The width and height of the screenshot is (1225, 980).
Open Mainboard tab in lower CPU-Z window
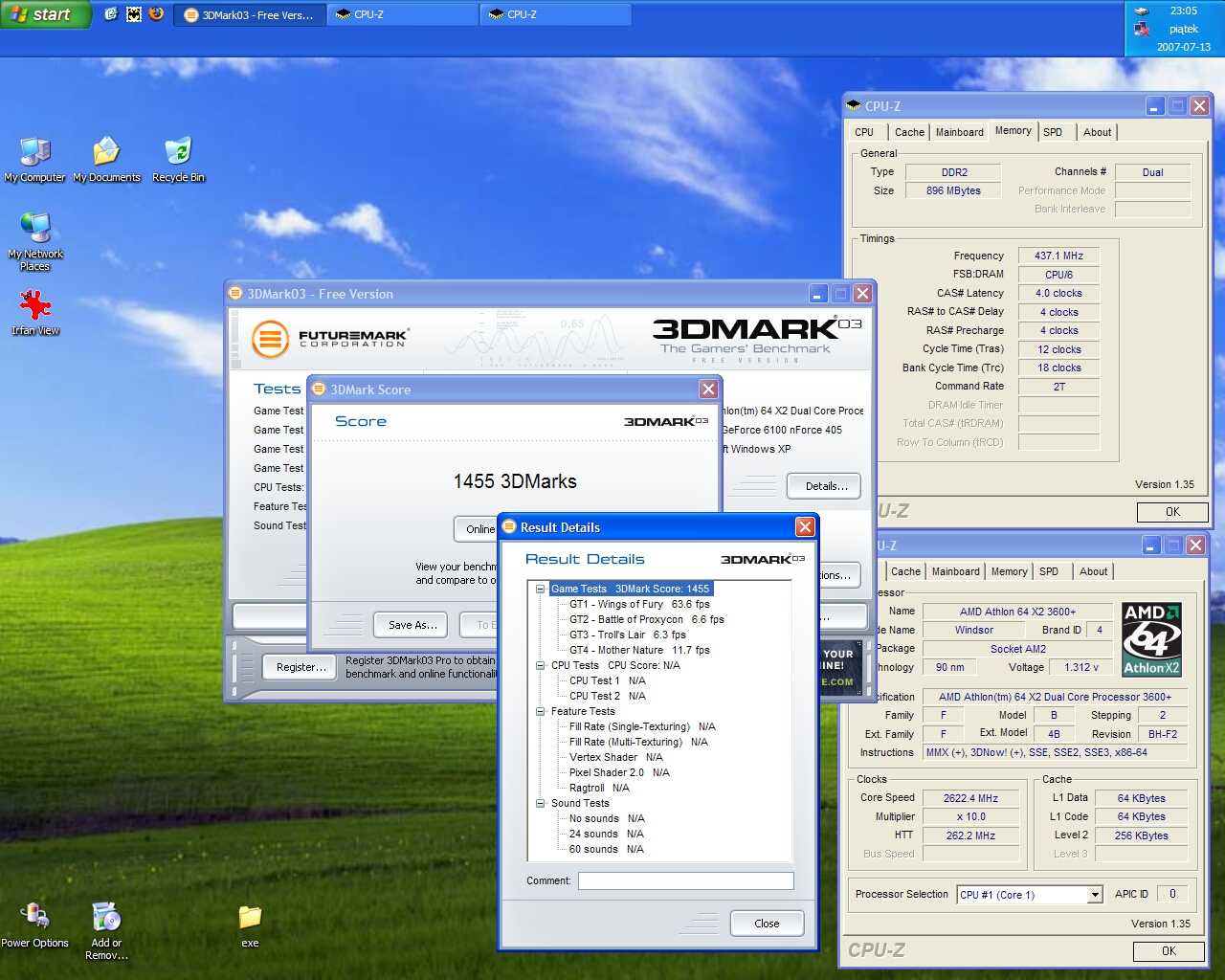(955, 571)
